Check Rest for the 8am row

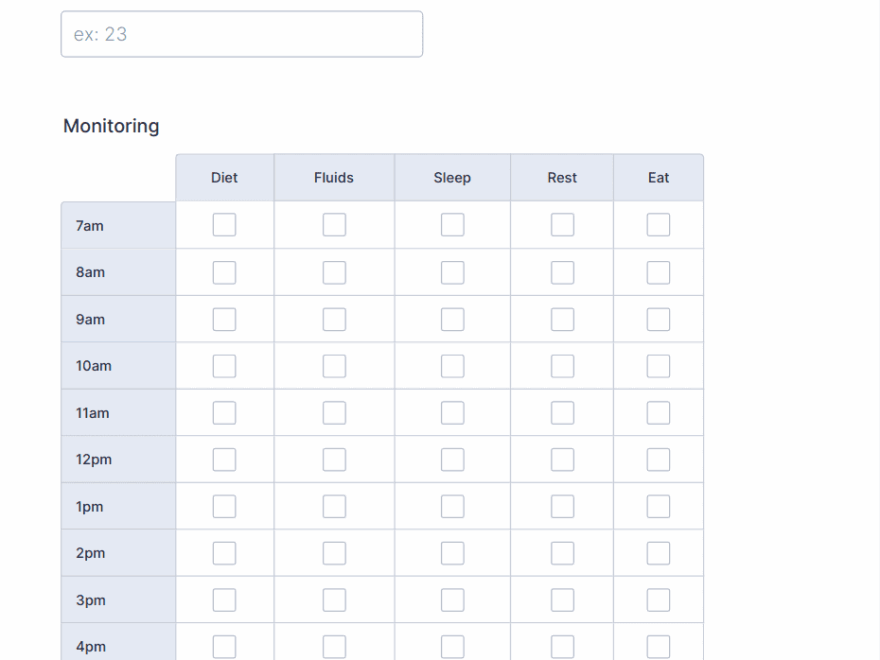(562, 272)
